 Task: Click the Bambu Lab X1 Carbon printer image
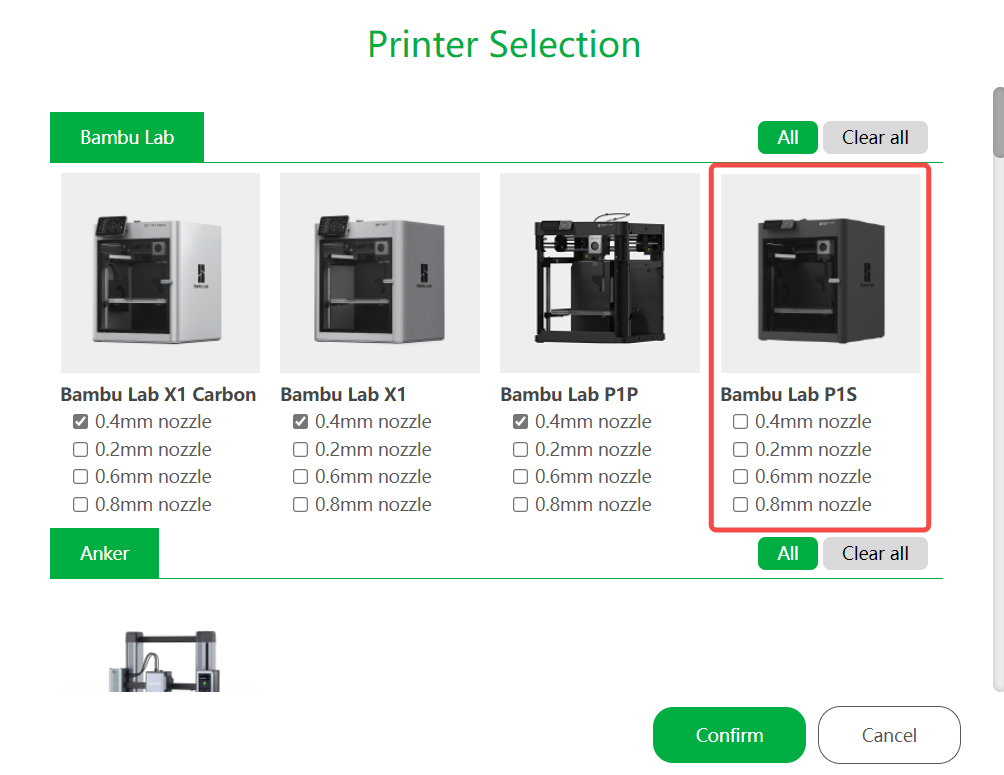(161, 273)
